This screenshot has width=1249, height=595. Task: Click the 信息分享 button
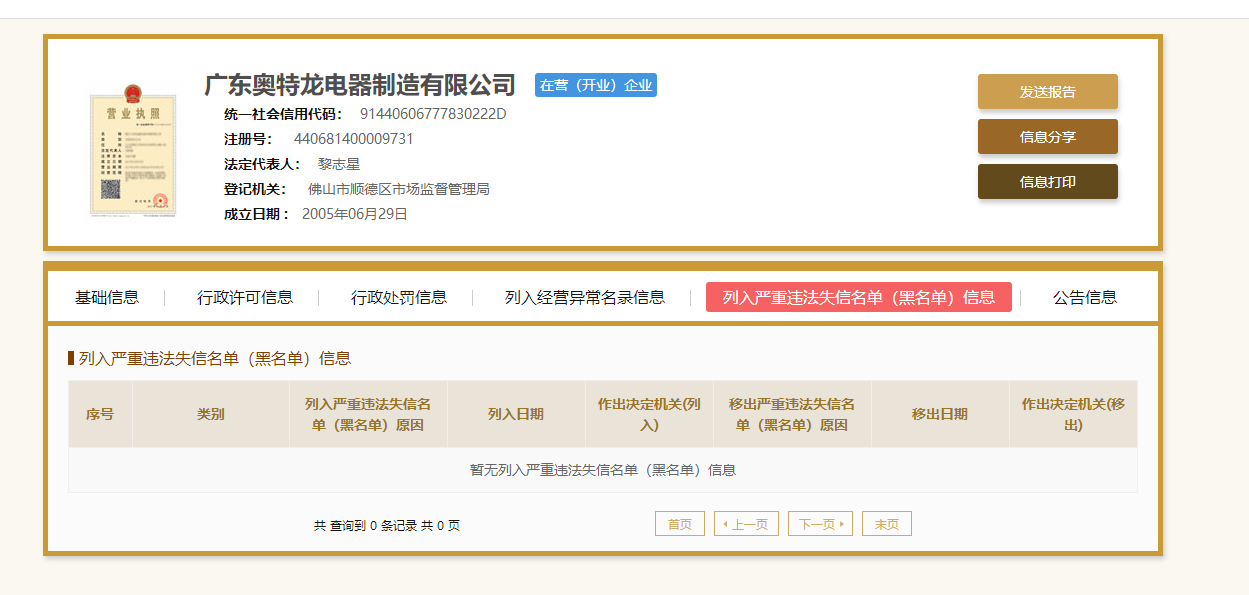coord(1047,137)
